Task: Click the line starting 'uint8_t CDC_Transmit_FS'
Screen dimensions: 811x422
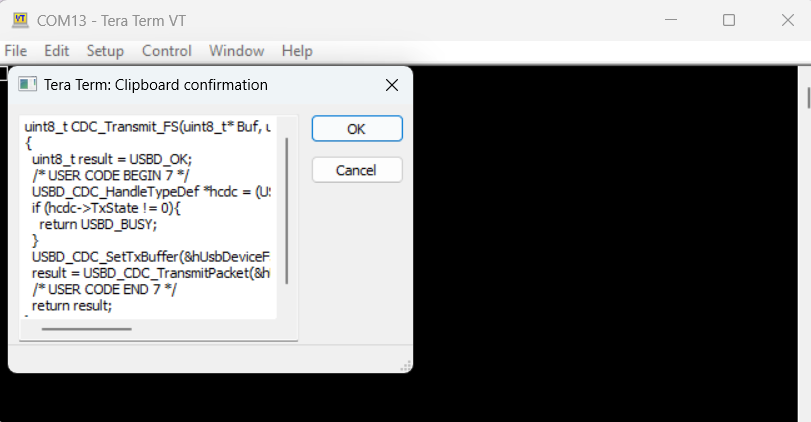Action: click(x=147, y=127)
